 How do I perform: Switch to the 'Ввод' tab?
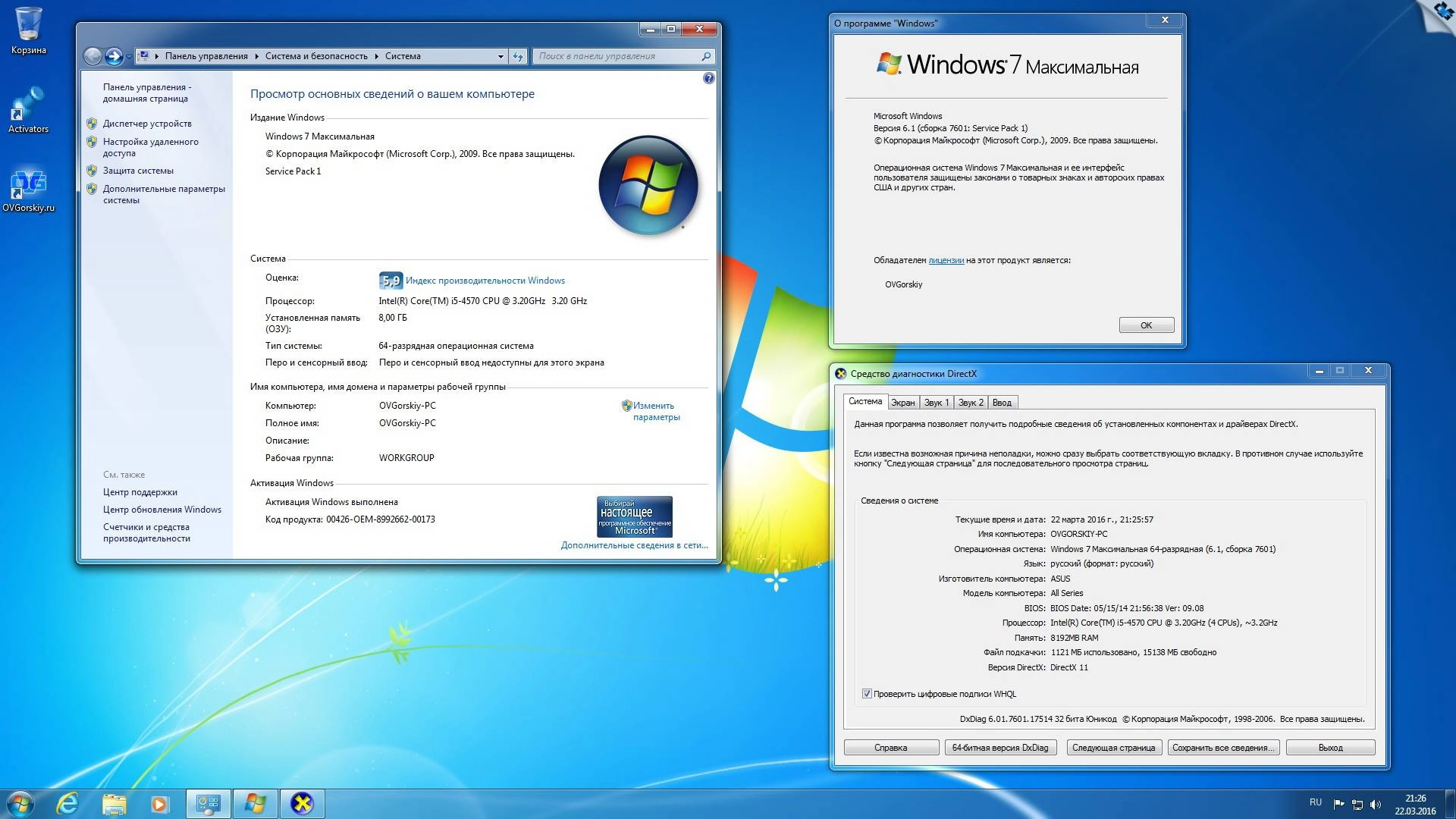click(x=1002, y=403)
